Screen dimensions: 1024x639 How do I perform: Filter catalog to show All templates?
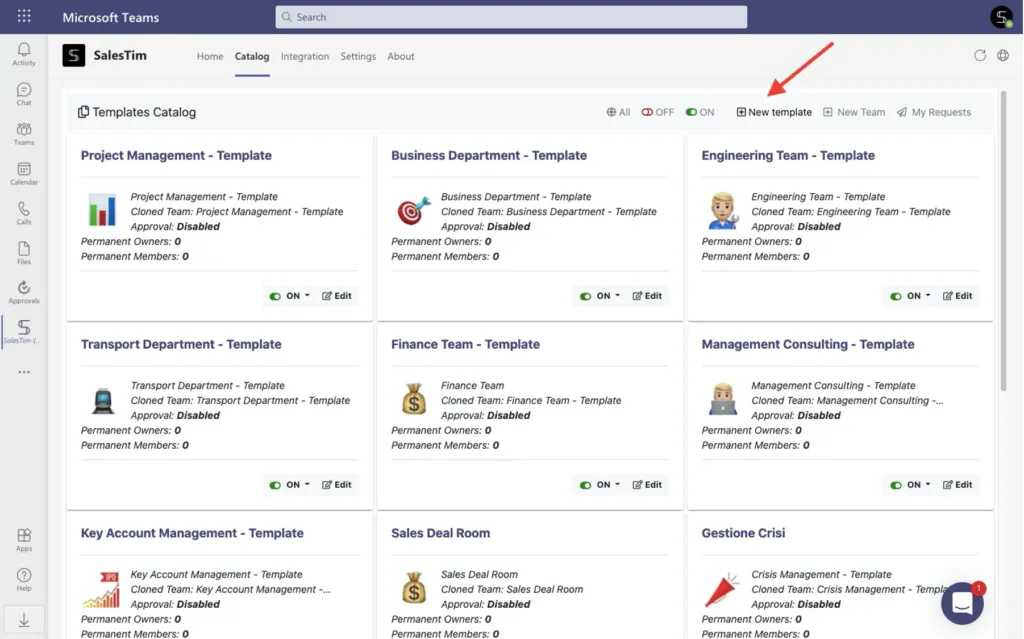618,112
